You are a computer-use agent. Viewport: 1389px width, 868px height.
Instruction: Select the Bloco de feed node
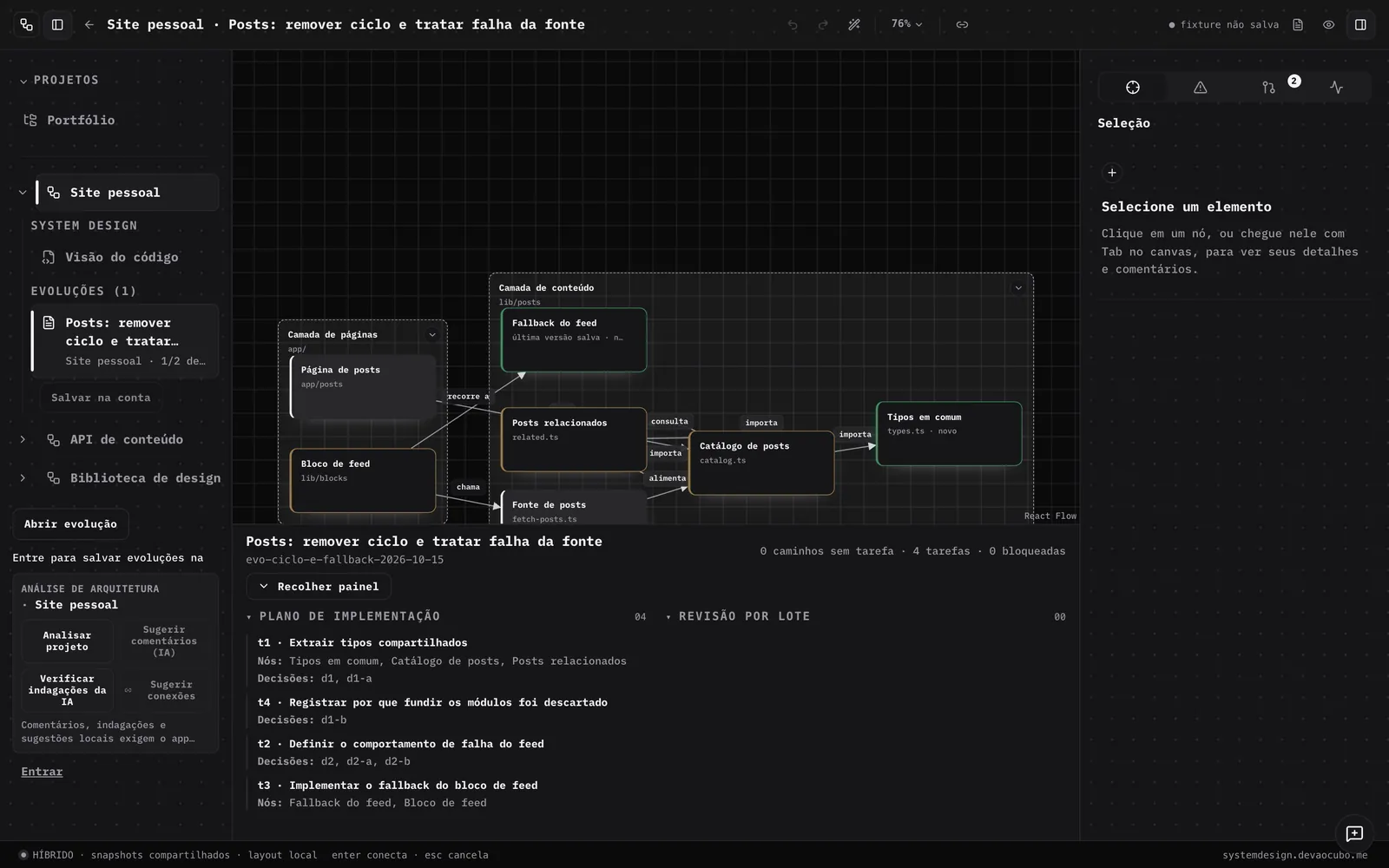[363, 480]
